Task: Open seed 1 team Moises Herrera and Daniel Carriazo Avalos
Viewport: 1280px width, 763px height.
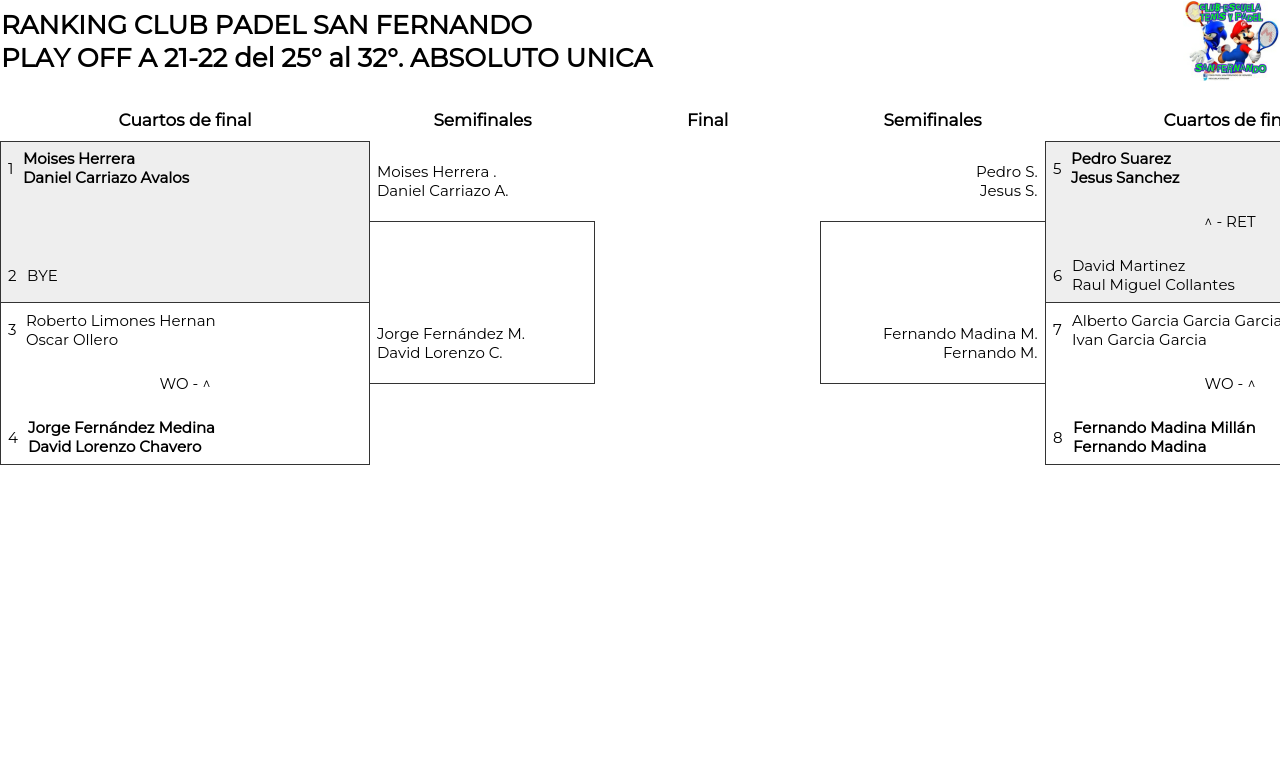Action: point(106,168)
